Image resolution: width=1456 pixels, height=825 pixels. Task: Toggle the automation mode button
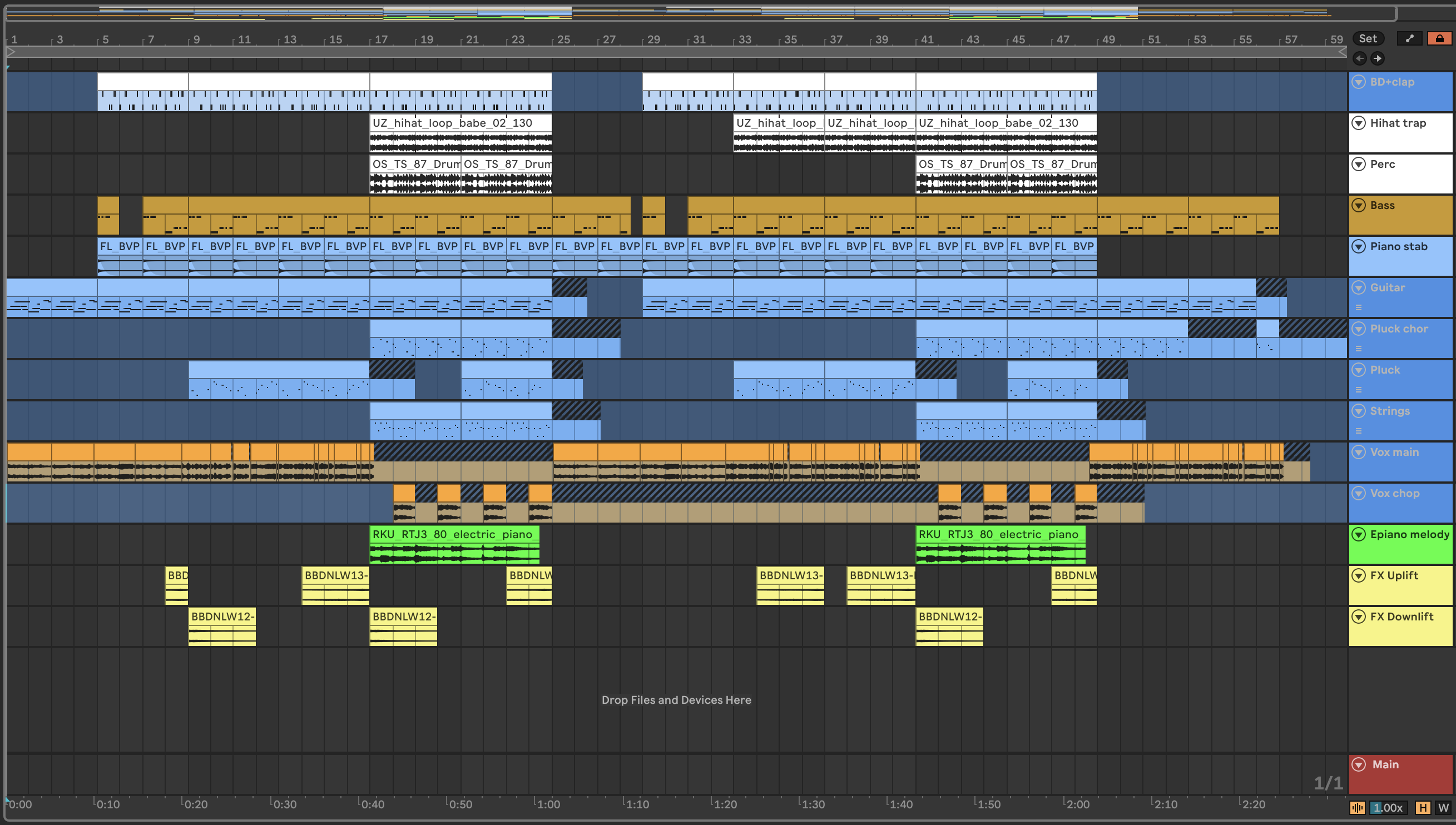pyautogui.click(x=1409, y=38)
